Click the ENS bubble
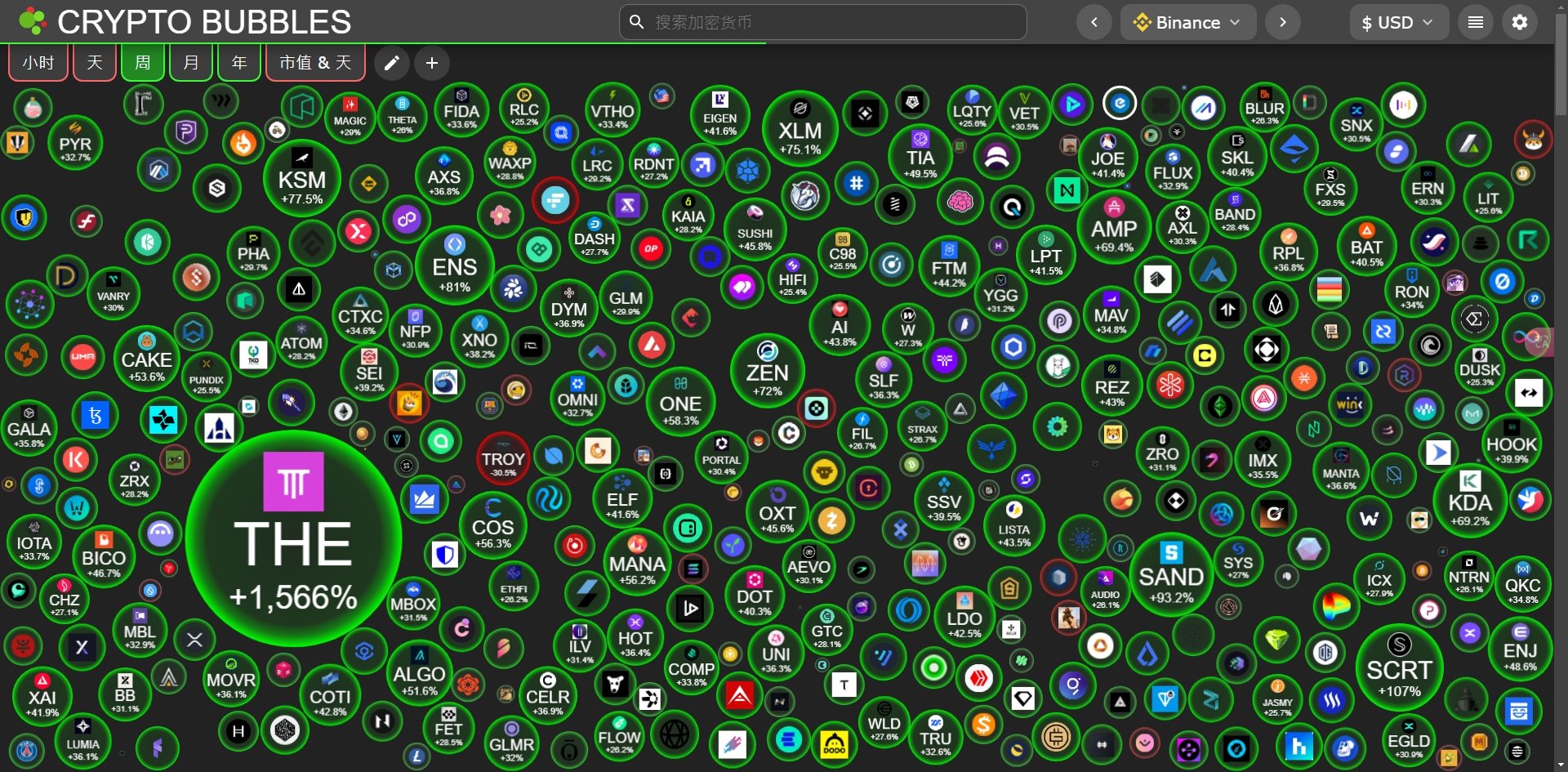1568x772 pixels. [455, 266]
